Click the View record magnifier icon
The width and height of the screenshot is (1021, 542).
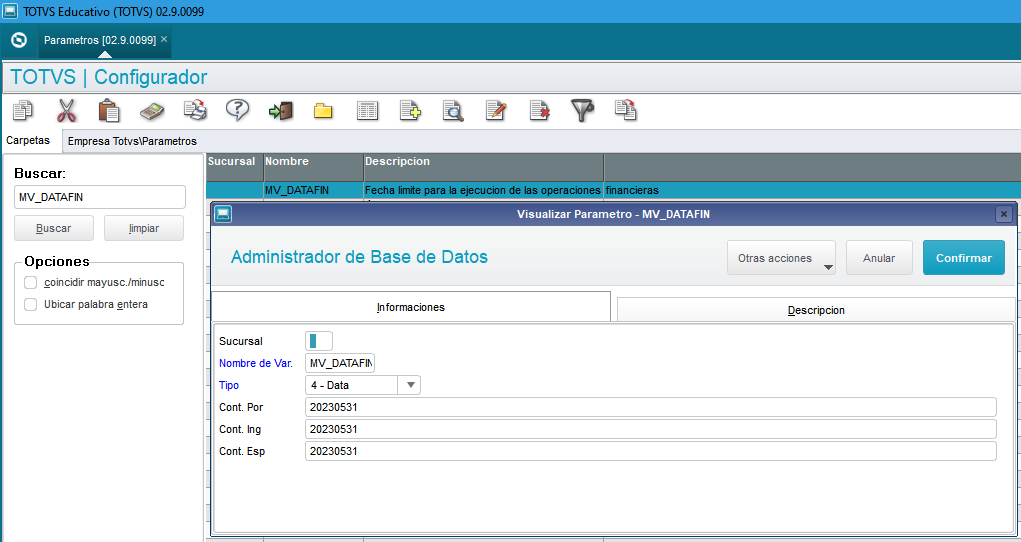click(453, 111)
